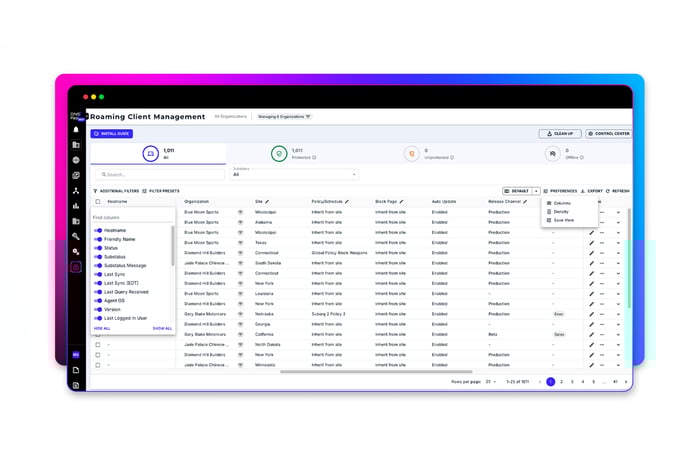Screen dimensions: 700x467
Task: Click the Refresh circular arrow icon
Action: 608,191
